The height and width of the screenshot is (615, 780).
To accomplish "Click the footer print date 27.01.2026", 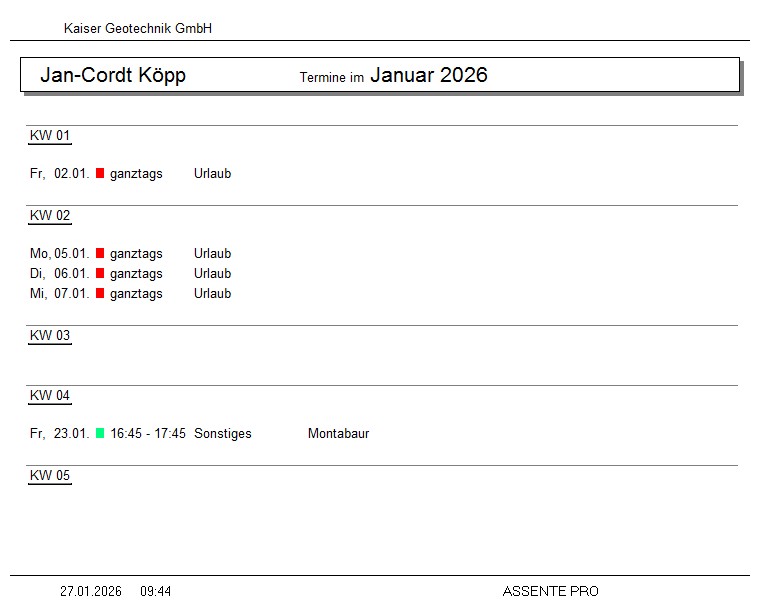I will tap(91, 592).
